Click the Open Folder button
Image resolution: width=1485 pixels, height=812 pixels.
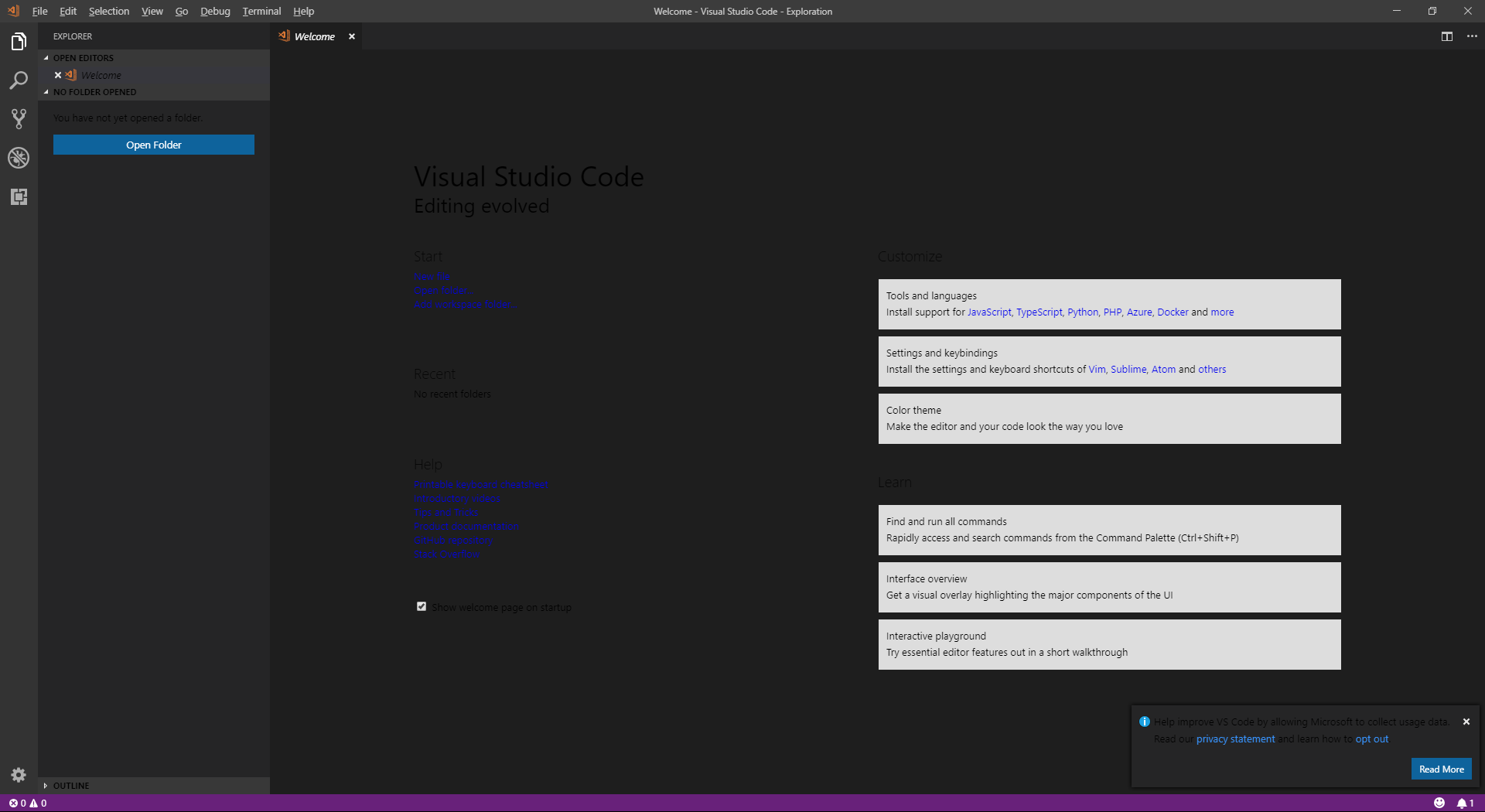point(153,145)
